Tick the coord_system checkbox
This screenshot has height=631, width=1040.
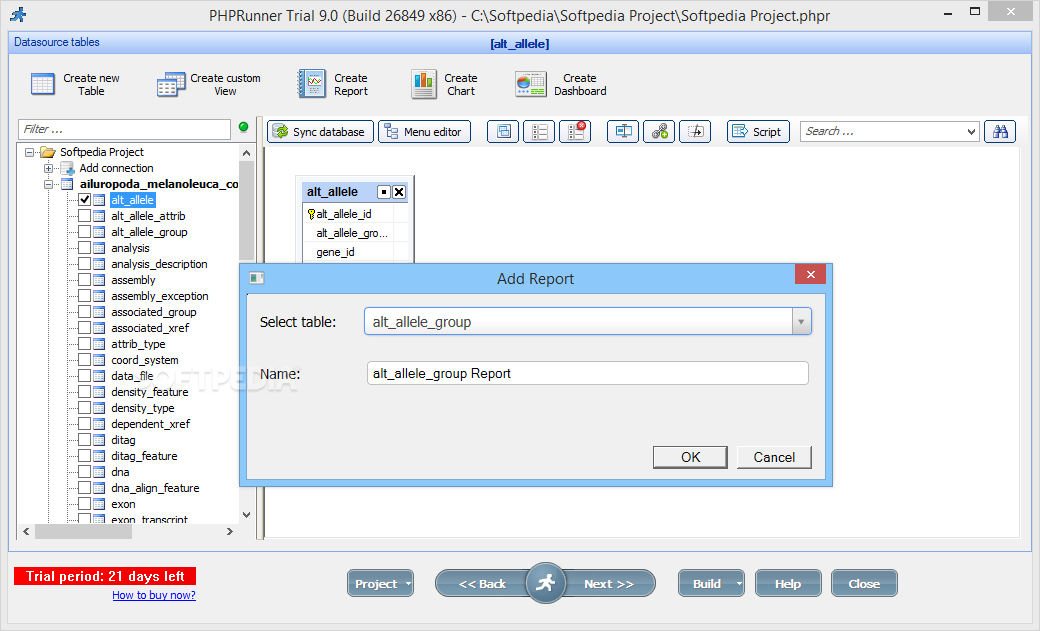(x=84, y=360)
